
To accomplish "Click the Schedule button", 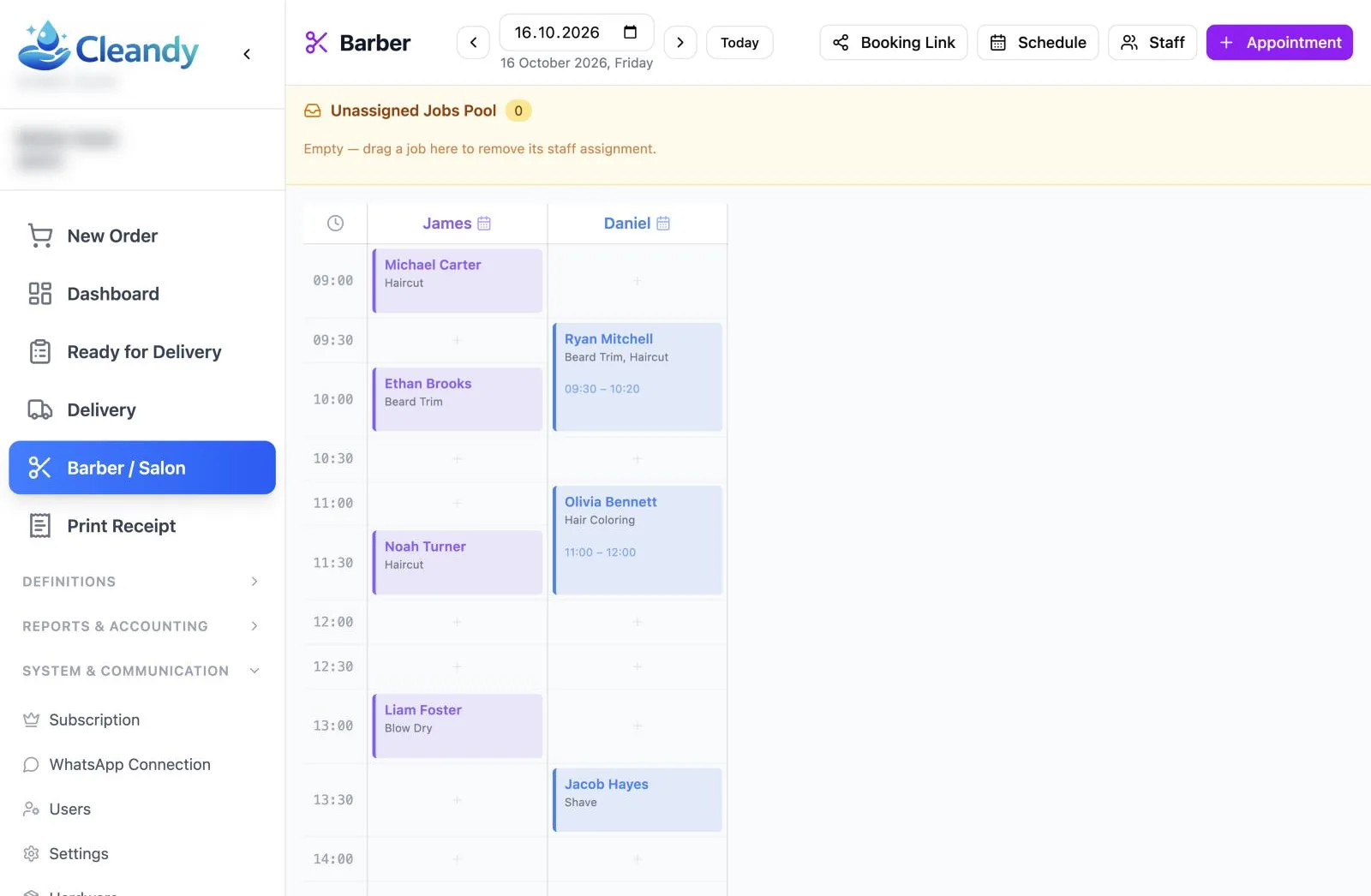I will pos(1038,42).
